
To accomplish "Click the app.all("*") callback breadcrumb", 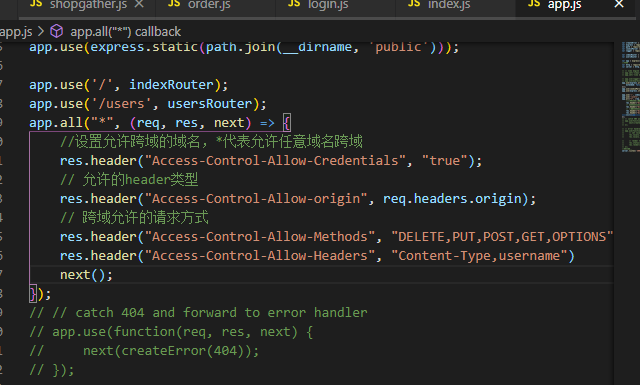I will click(125, 31).
